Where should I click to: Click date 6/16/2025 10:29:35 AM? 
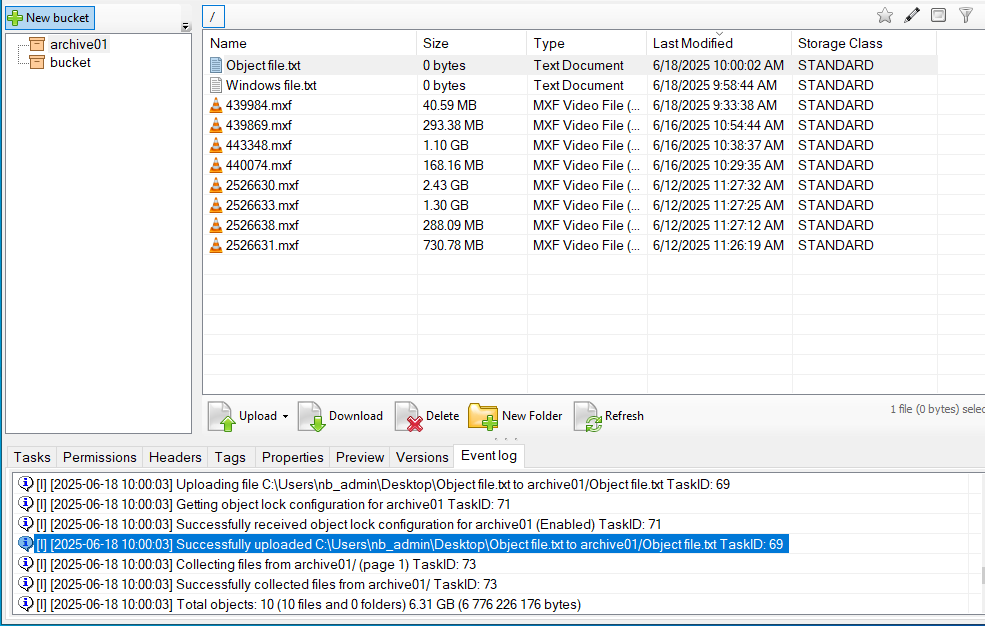pyautogui.click(x=718, y=165)
